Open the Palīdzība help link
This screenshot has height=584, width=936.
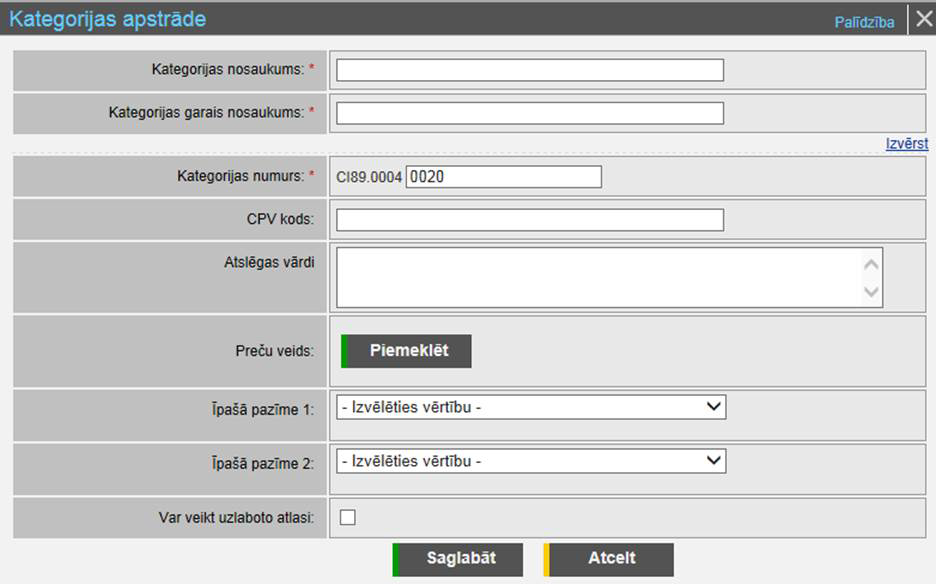click(x=864, y=21)
